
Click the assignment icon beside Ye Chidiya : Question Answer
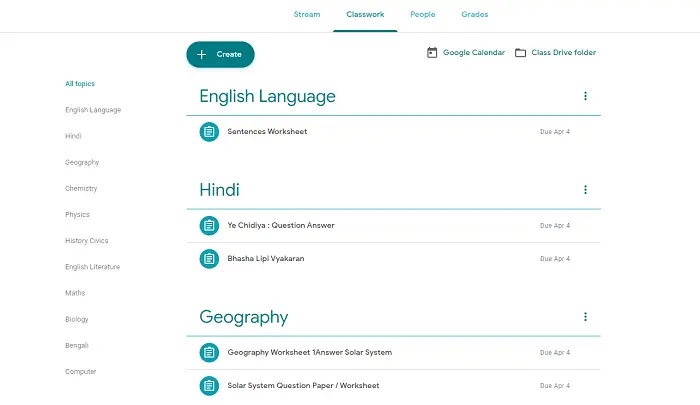point(209,225)
